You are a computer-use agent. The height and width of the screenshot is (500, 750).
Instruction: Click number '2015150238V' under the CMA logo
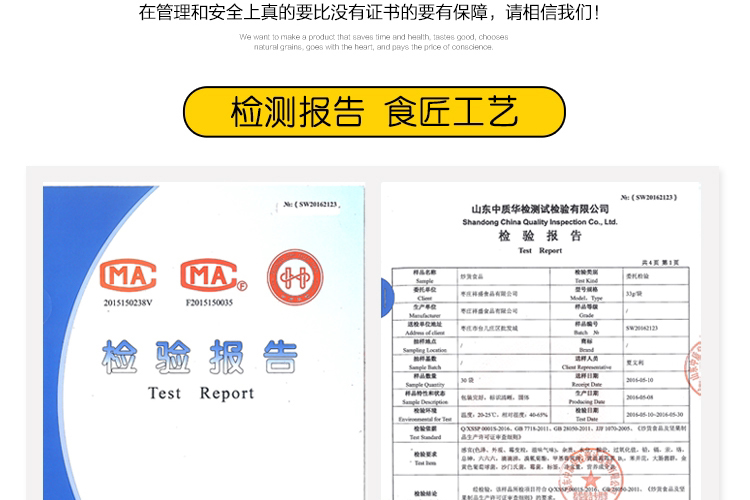[128, 303]
